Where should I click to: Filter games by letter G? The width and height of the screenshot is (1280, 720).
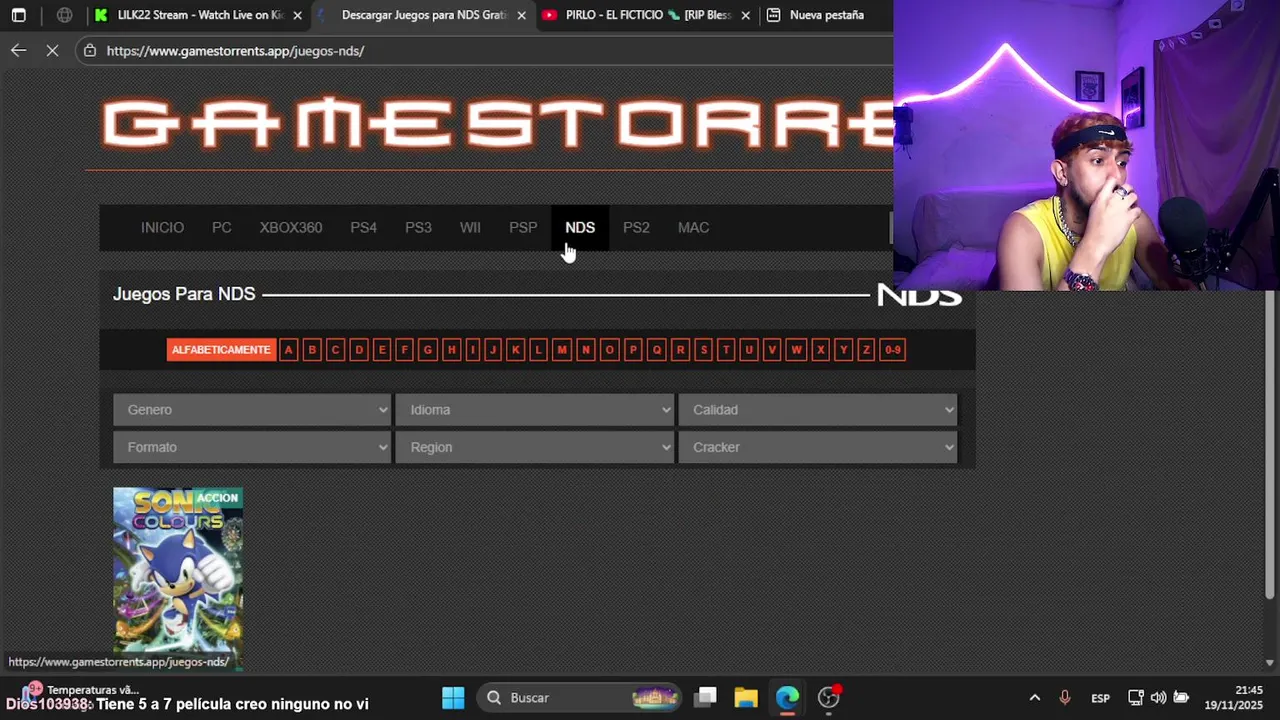click(x=427, y=349)
